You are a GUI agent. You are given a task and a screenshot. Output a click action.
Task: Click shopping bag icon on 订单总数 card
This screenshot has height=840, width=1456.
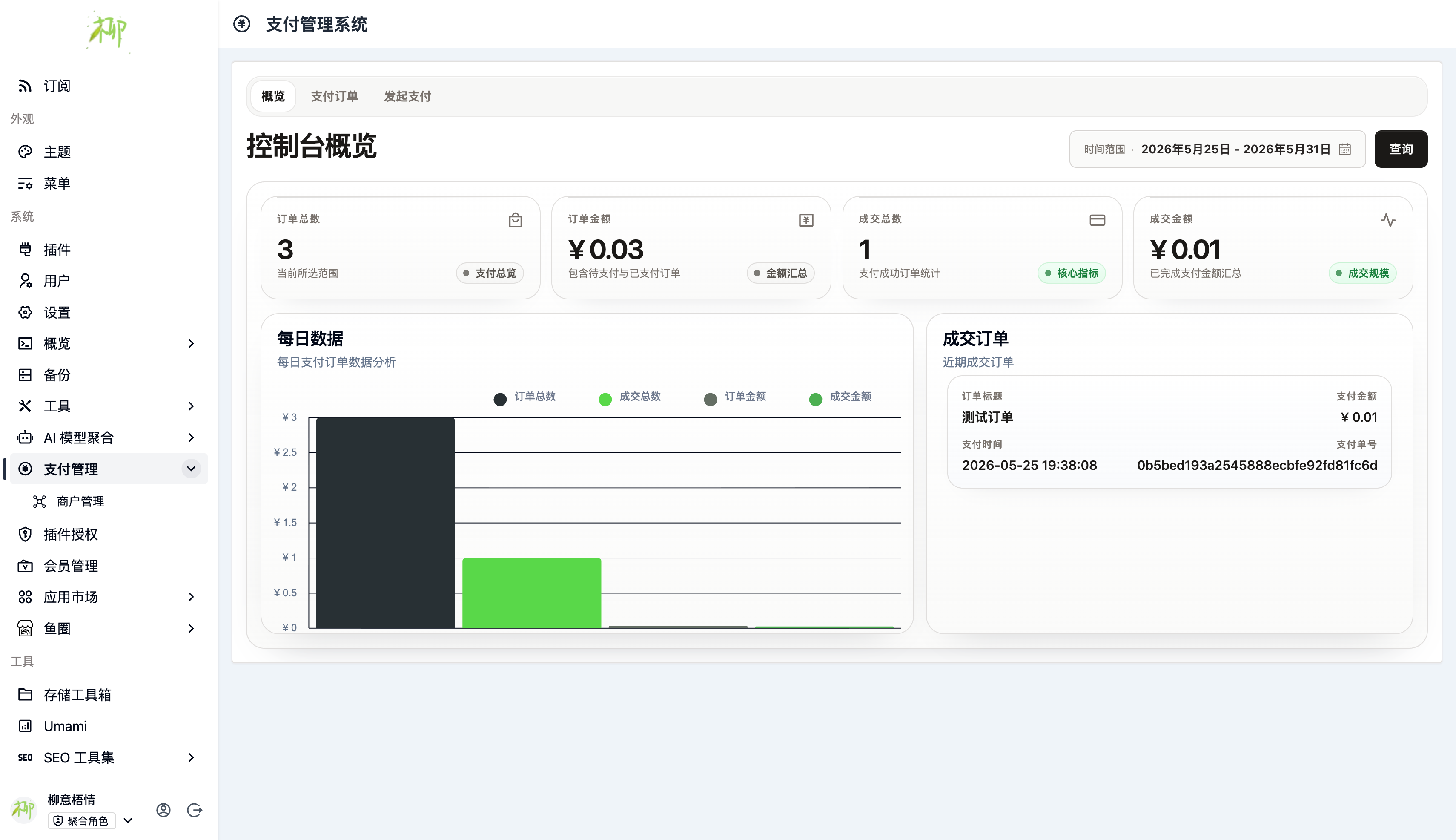click(516, 220)
